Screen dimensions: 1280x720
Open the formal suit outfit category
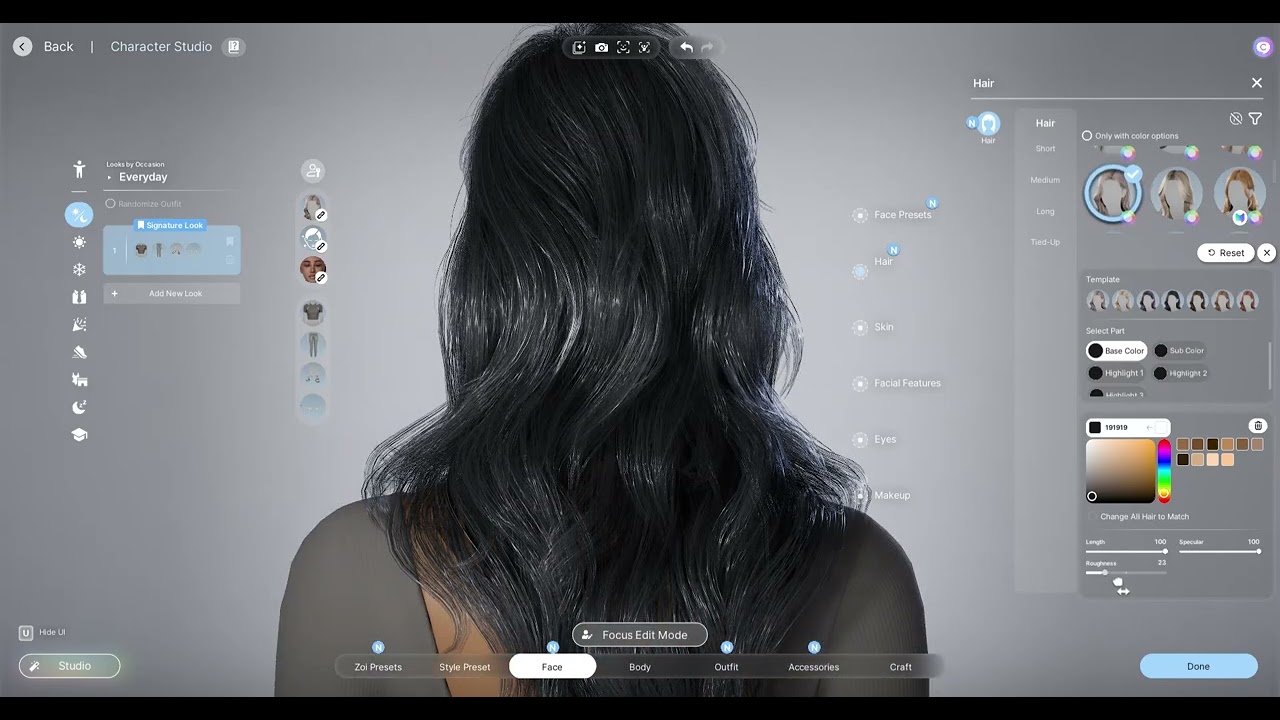coord(79,297)
